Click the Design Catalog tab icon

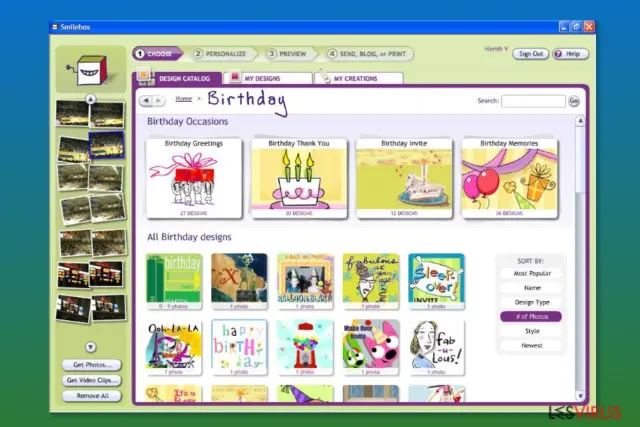click(x=144, y=76)
